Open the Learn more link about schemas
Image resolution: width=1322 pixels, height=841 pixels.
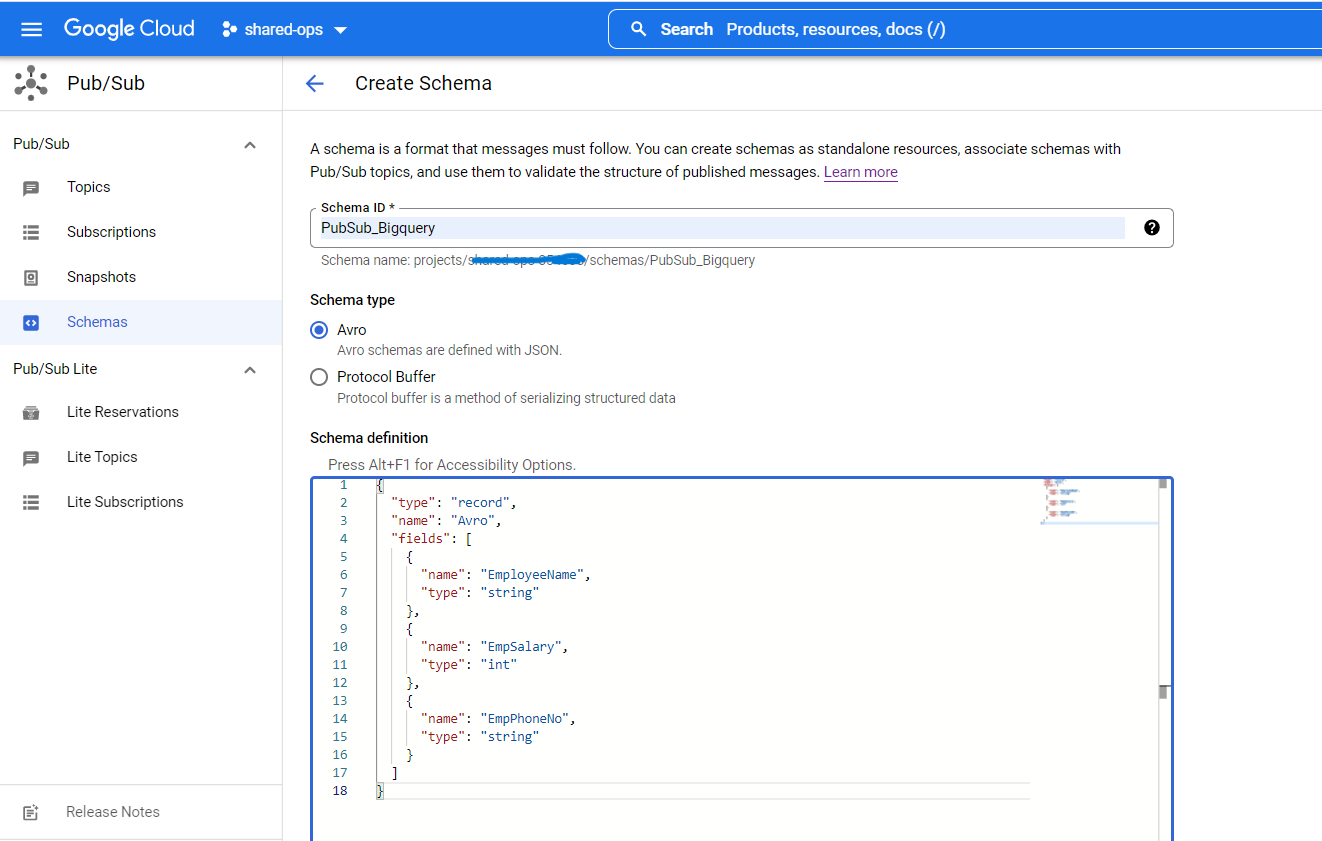coord(860,171)
